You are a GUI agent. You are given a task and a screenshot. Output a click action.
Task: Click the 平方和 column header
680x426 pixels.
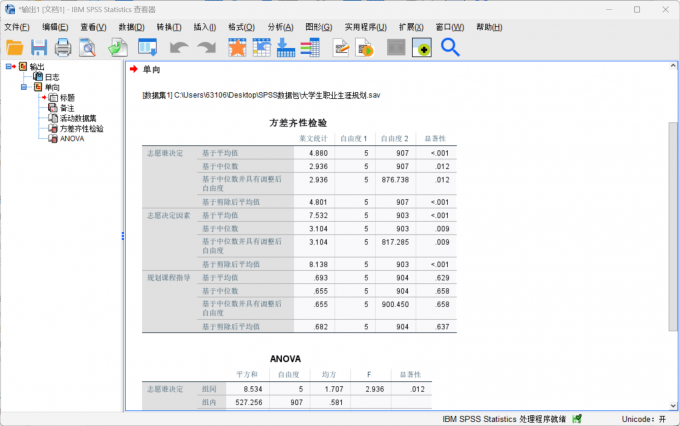247,374
